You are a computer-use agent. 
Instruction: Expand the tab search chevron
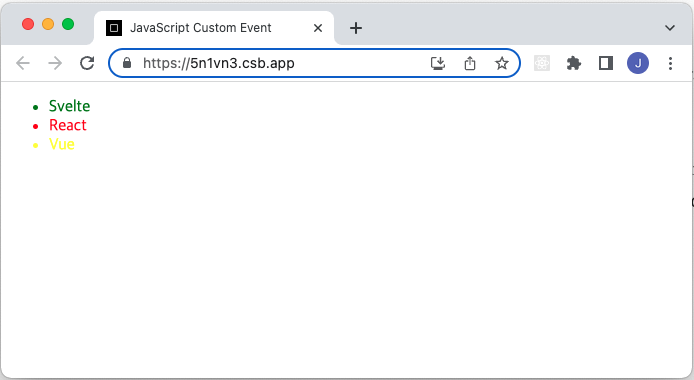point(670,28)
